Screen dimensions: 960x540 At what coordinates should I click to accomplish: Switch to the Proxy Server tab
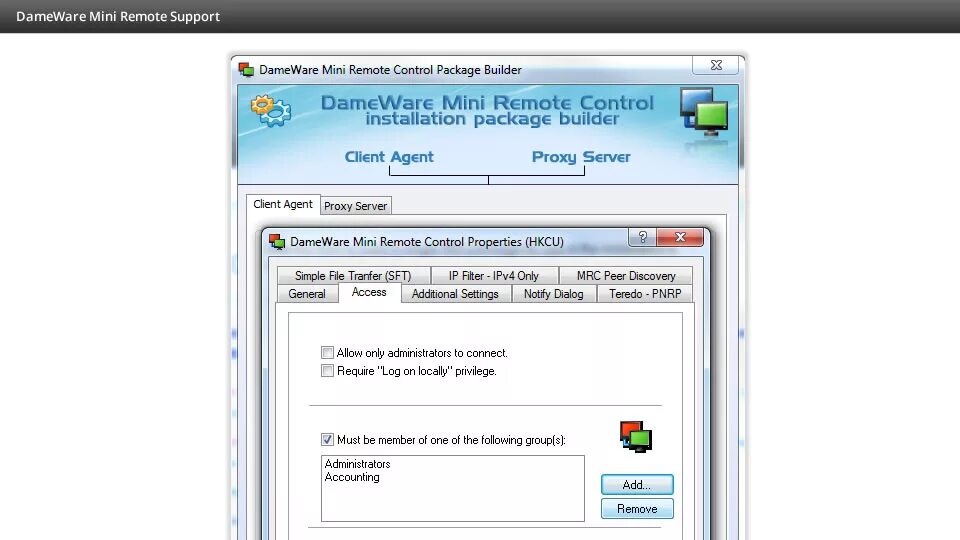click(x=356, y=206)
